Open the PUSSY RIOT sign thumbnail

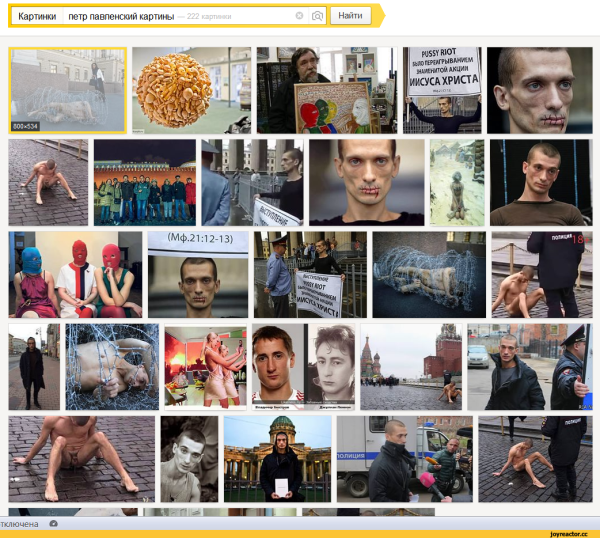click(x=441, y=90)
